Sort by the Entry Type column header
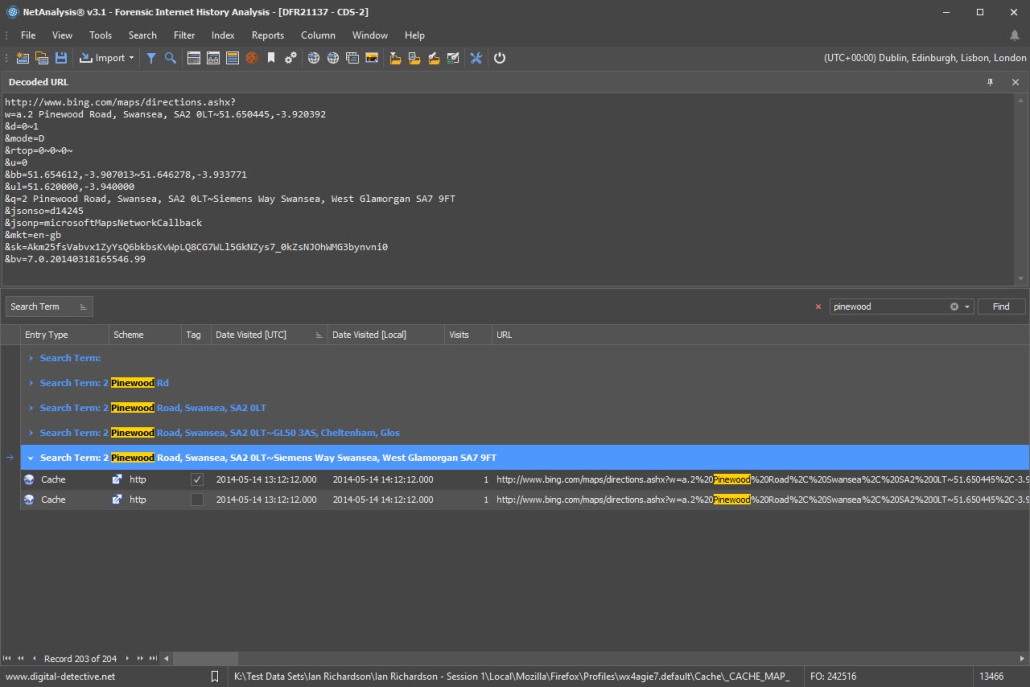 (x=64, y=335)
